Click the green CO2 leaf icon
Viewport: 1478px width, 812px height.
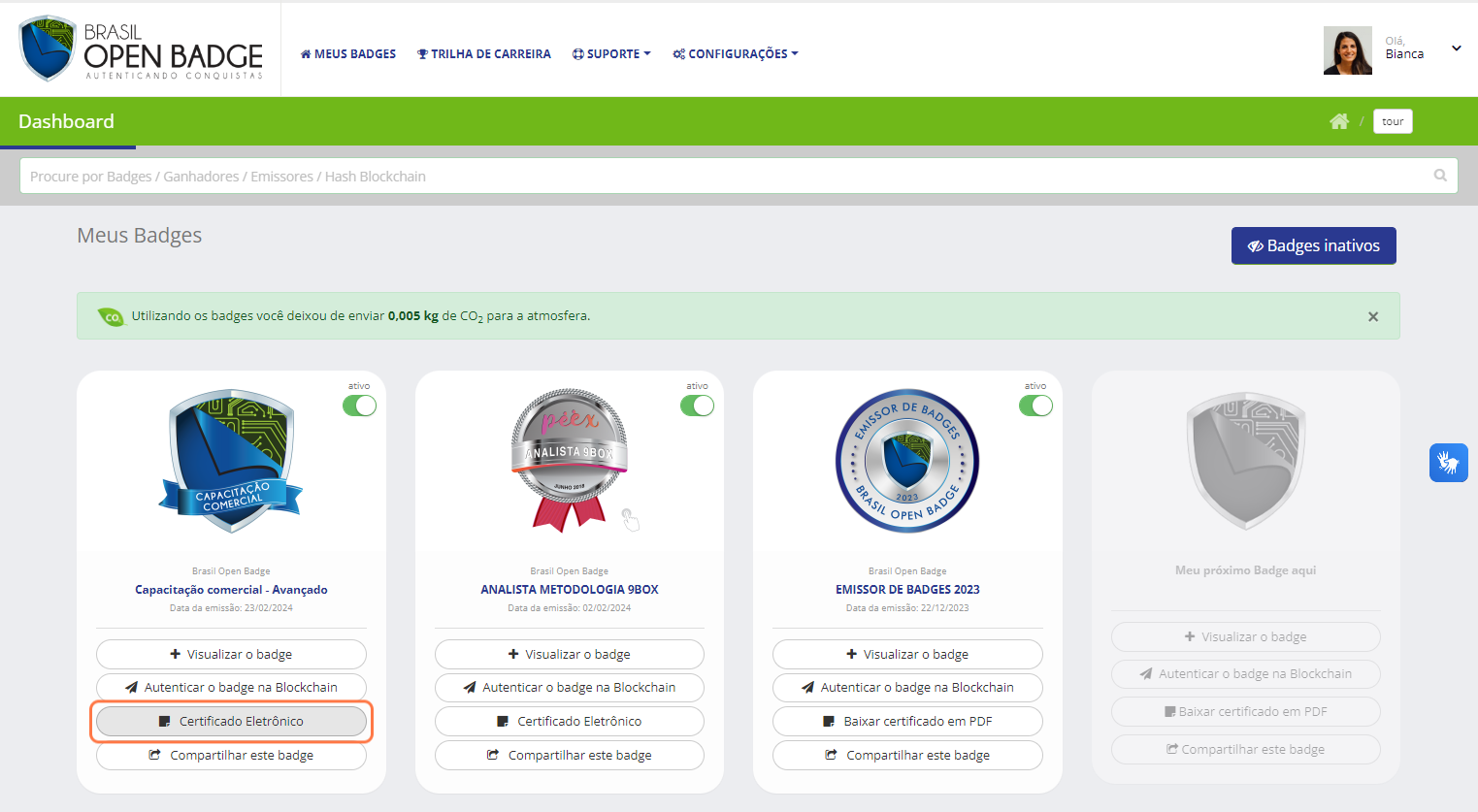(112, 316)
